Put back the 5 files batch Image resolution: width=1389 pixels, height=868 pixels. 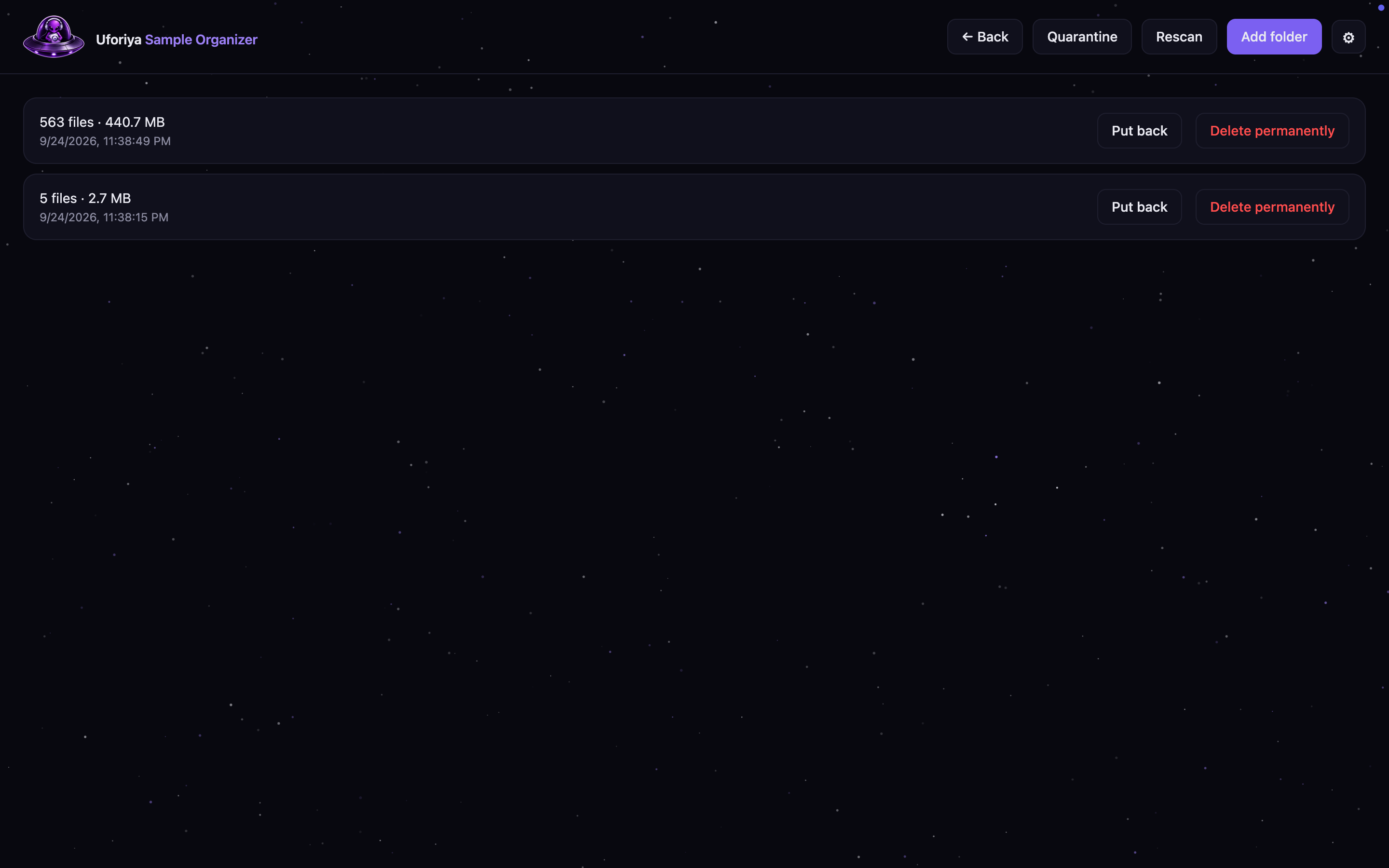coord(1139,207)
